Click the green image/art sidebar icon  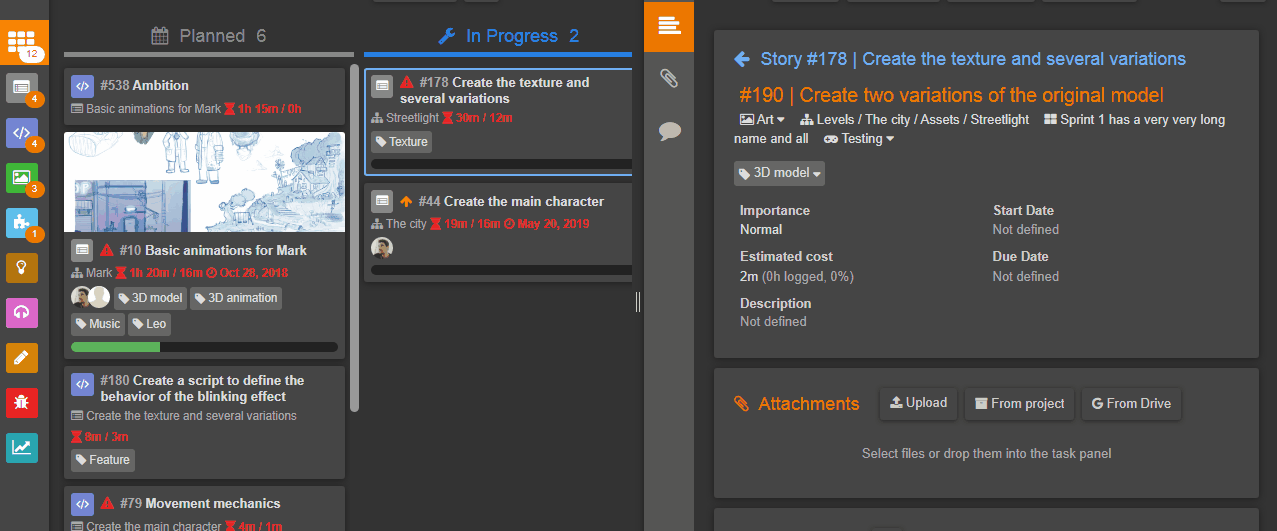pos(22,178)
